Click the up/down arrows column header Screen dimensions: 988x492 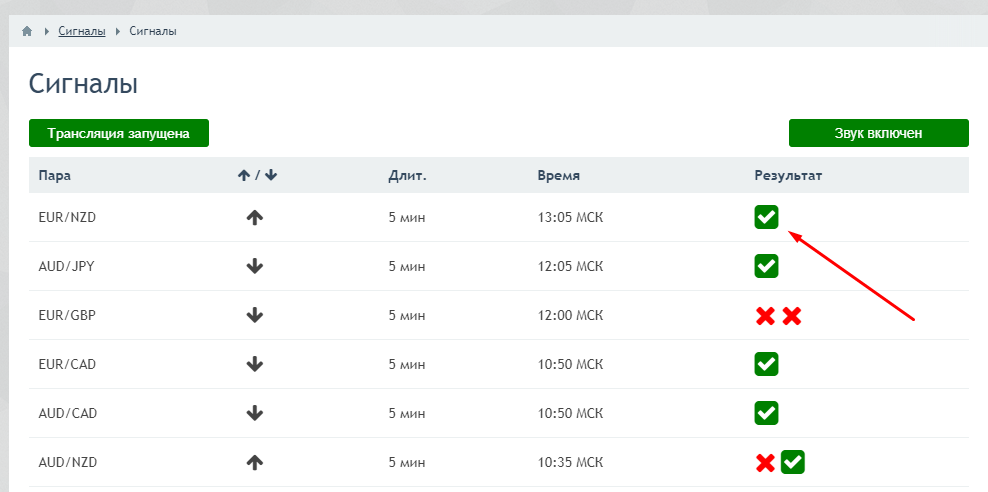point(257,176)
